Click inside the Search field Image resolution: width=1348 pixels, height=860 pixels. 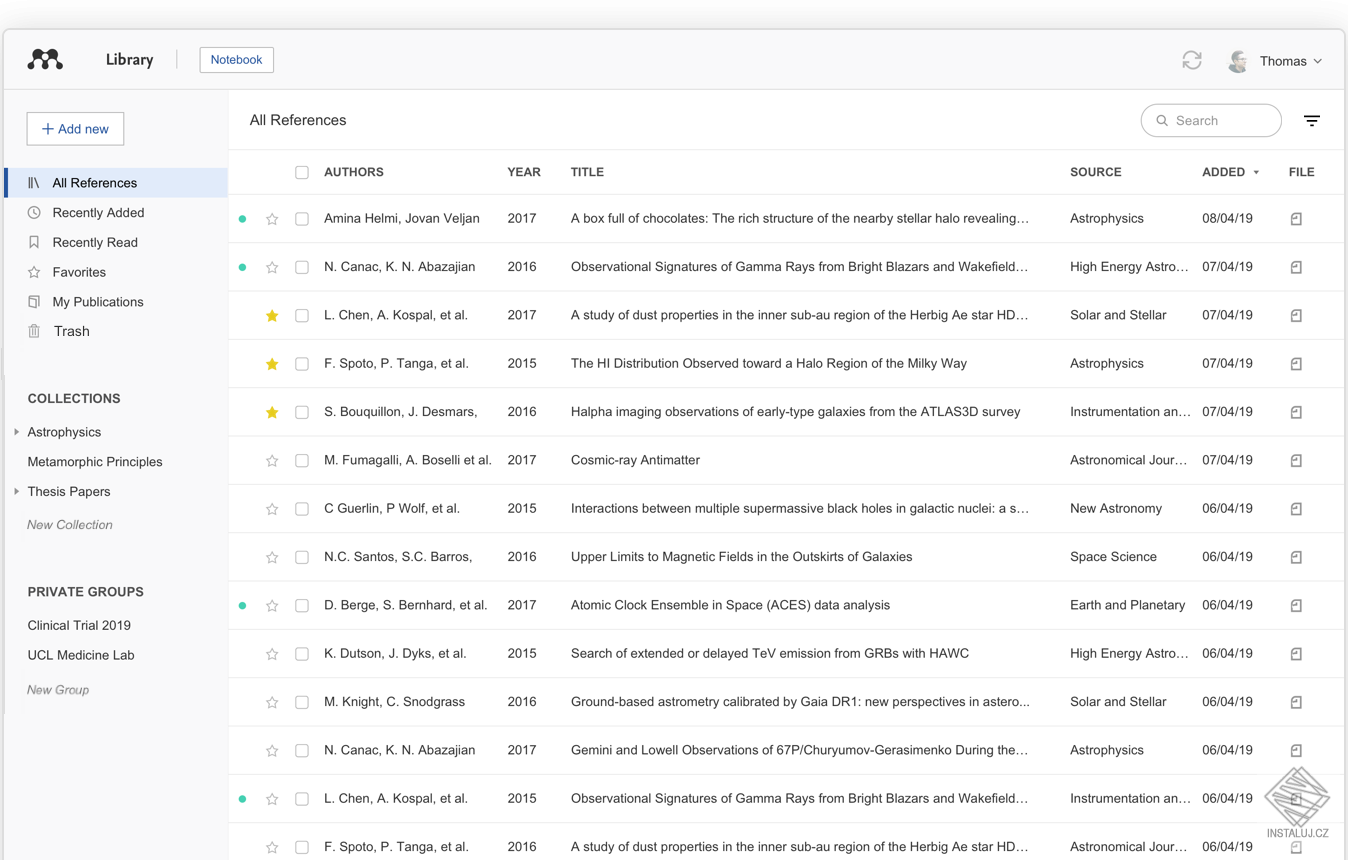[x=1210, y=120]
